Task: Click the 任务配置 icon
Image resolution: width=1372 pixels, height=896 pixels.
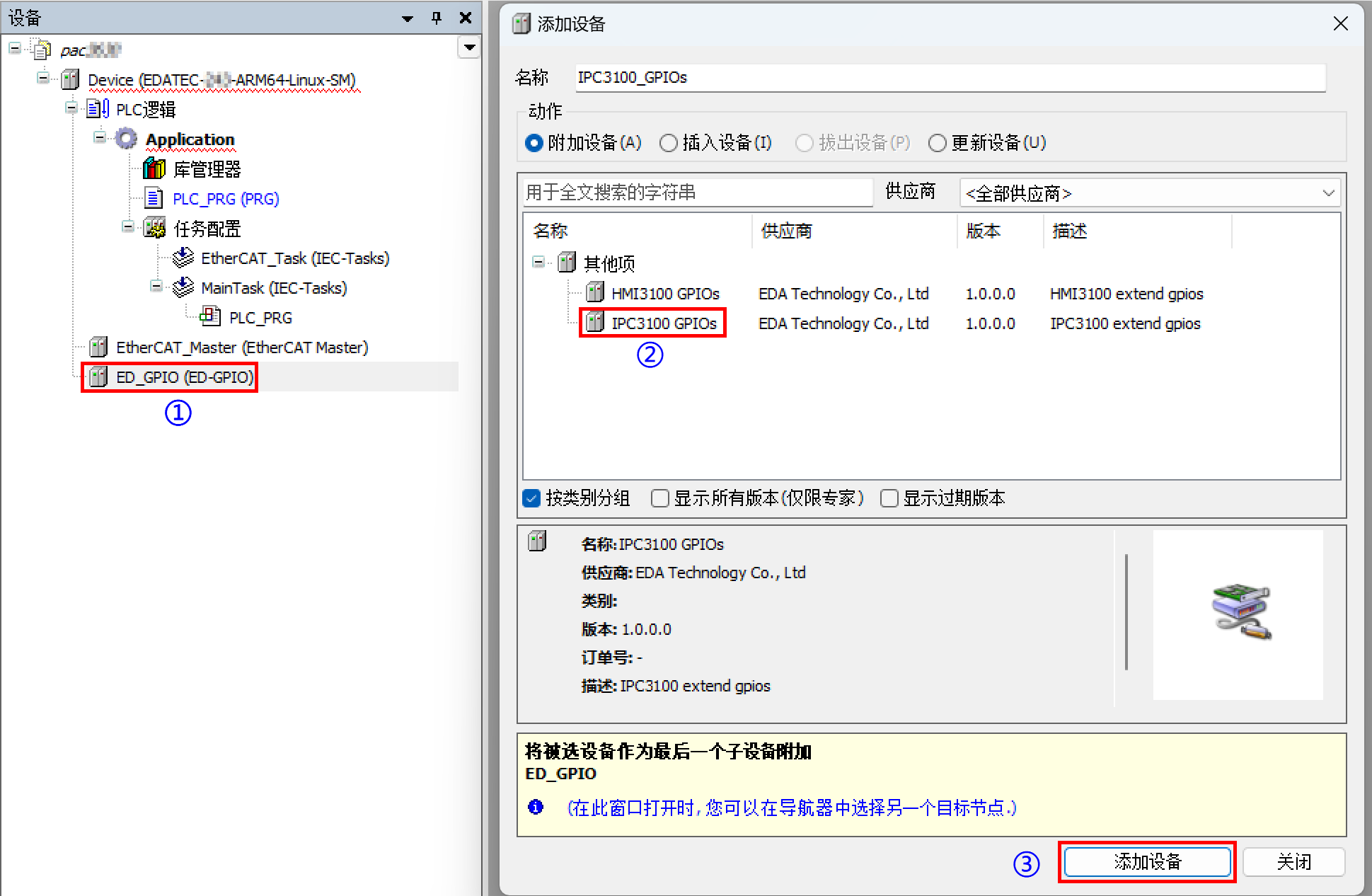Action: click(155, 228)
